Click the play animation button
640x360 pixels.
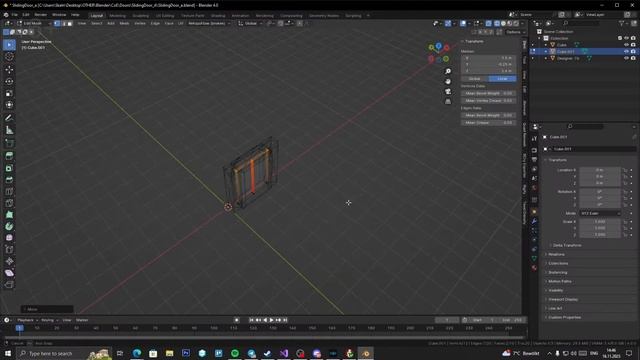[x=271, y=320]
